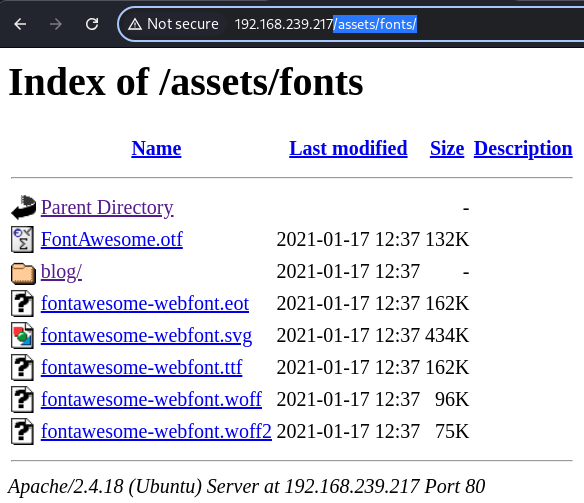The image size is (584, 503).
Task: Reload the page with the refresh icon
Action: pos(92,25)
